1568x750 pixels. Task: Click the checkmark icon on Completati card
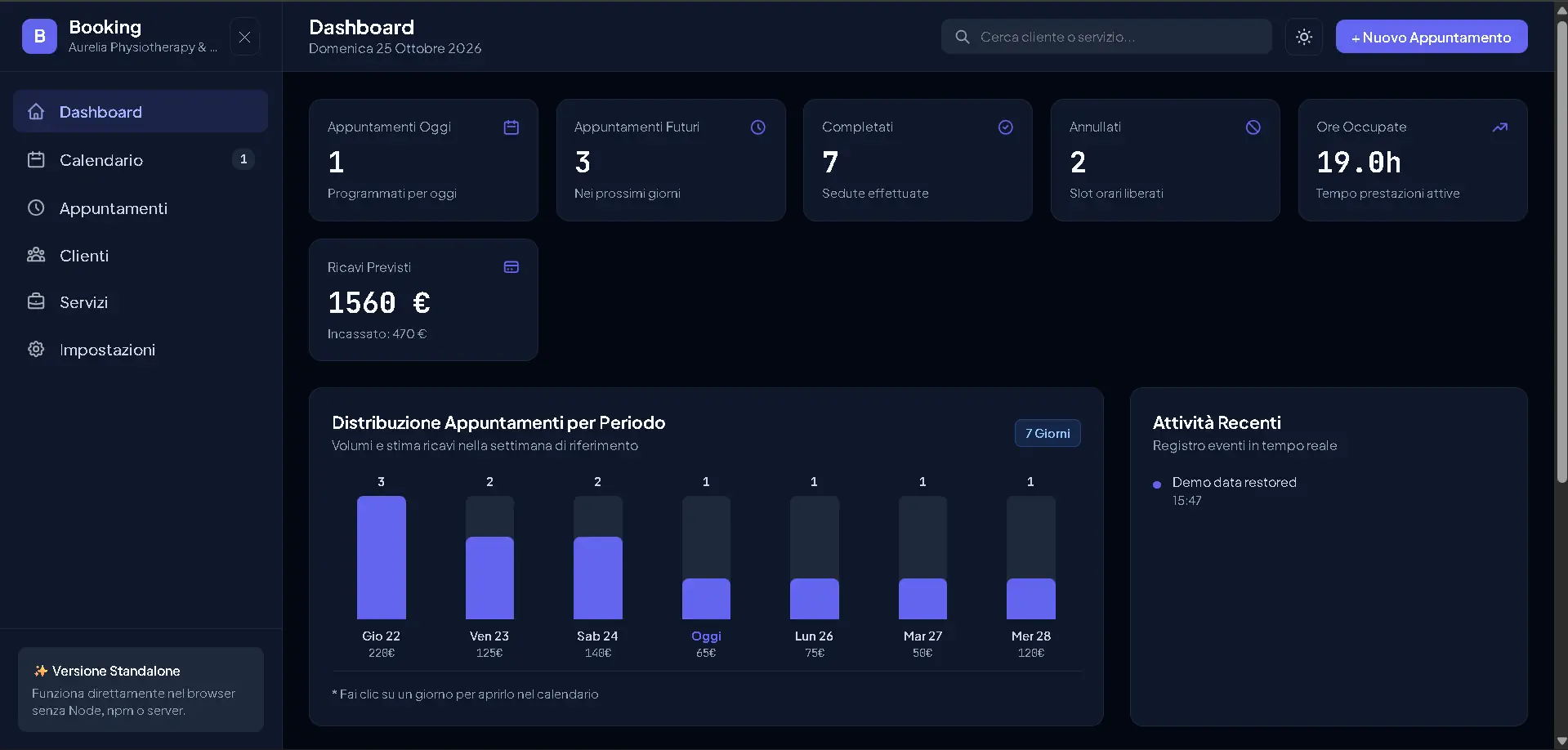tap(1006, 127)
